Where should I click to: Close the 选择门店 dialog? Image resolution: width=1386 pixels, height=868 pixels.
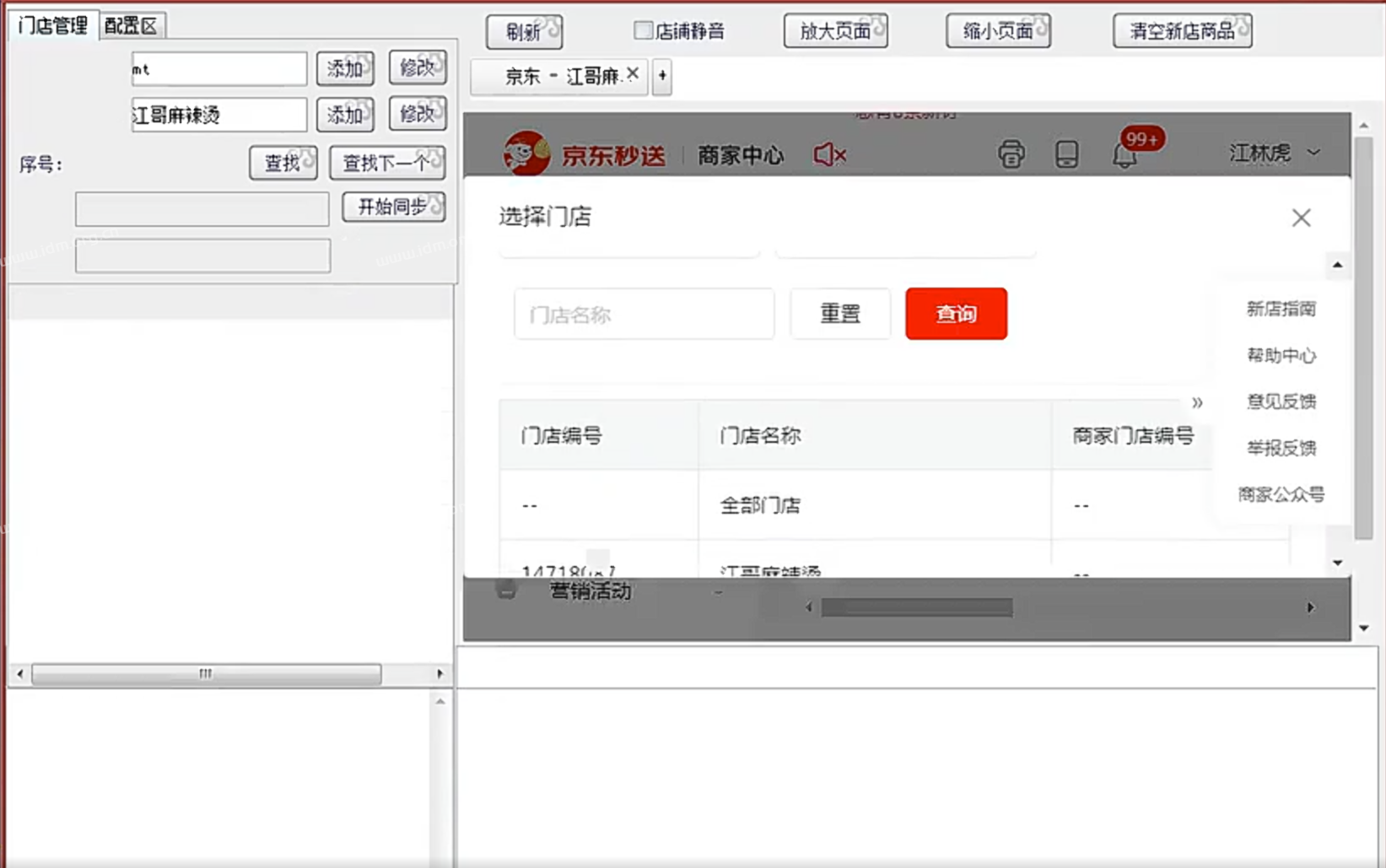[1301, 218]
